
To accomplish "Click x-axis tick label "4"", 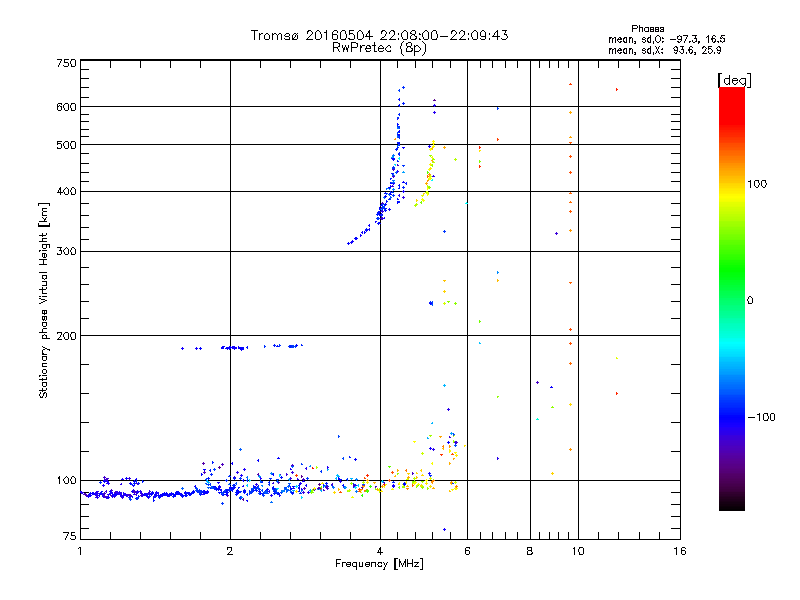I will pos(380,551).
